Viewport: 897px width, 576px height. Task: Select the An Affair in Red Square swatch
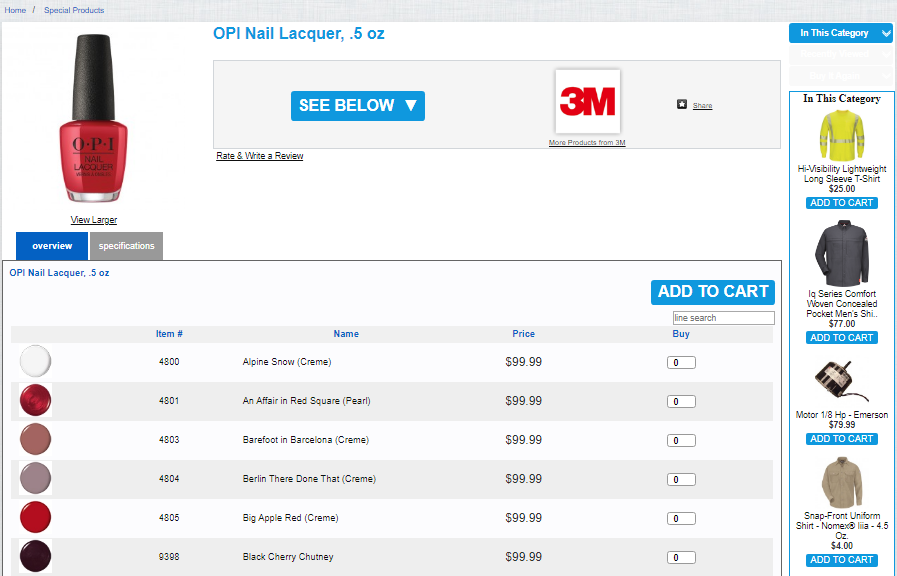35,400
